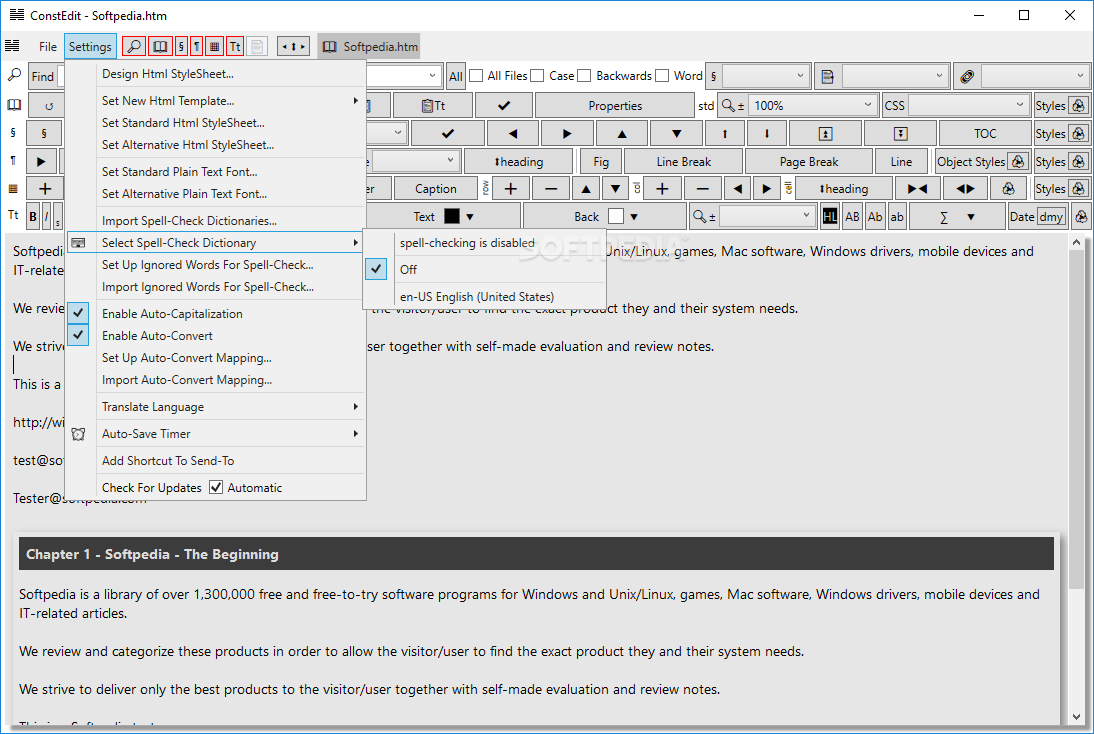Click the paste as text clipboard Tt button

click(434, 106)
